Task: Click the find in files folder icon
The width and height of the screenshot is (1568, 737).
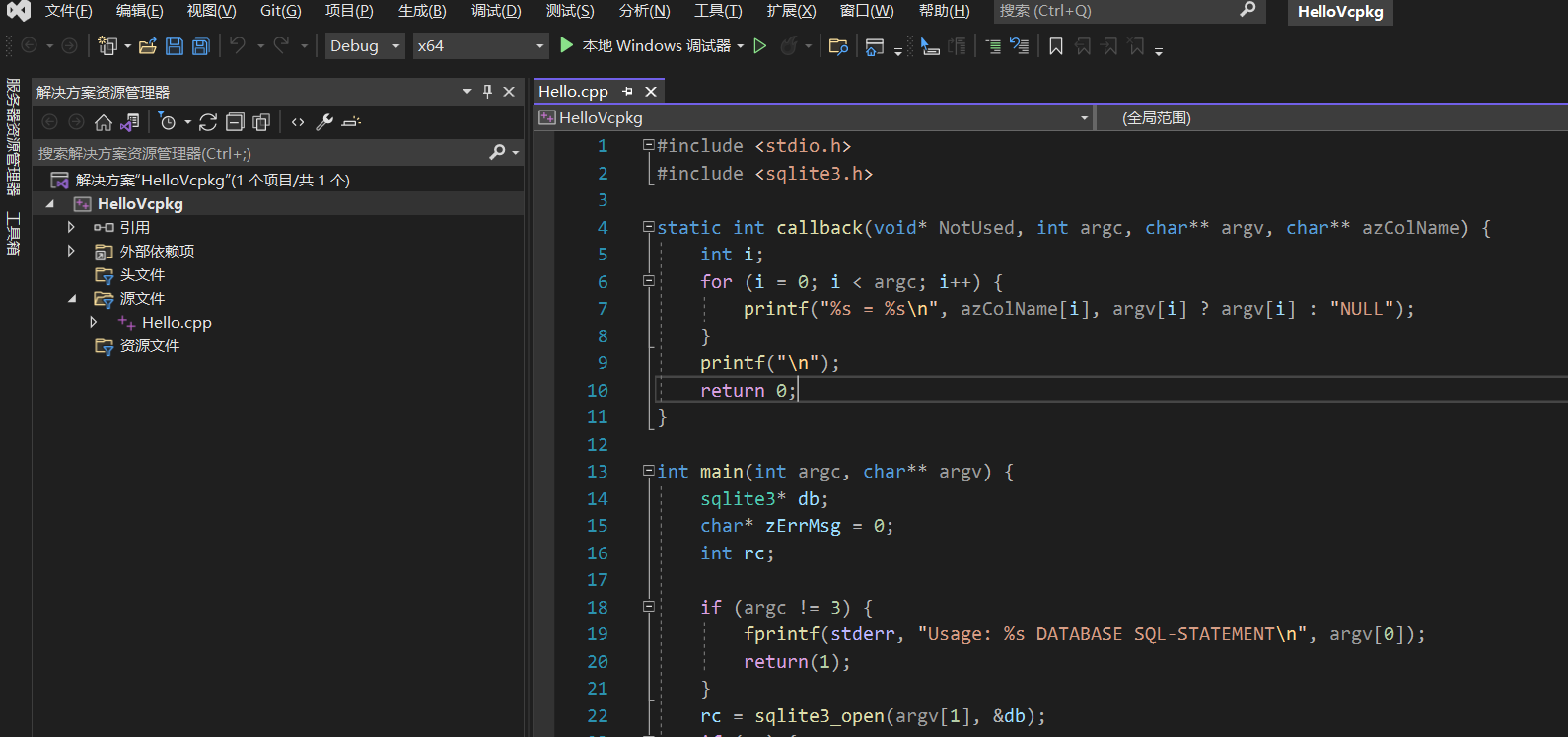Action: point(838,46)
